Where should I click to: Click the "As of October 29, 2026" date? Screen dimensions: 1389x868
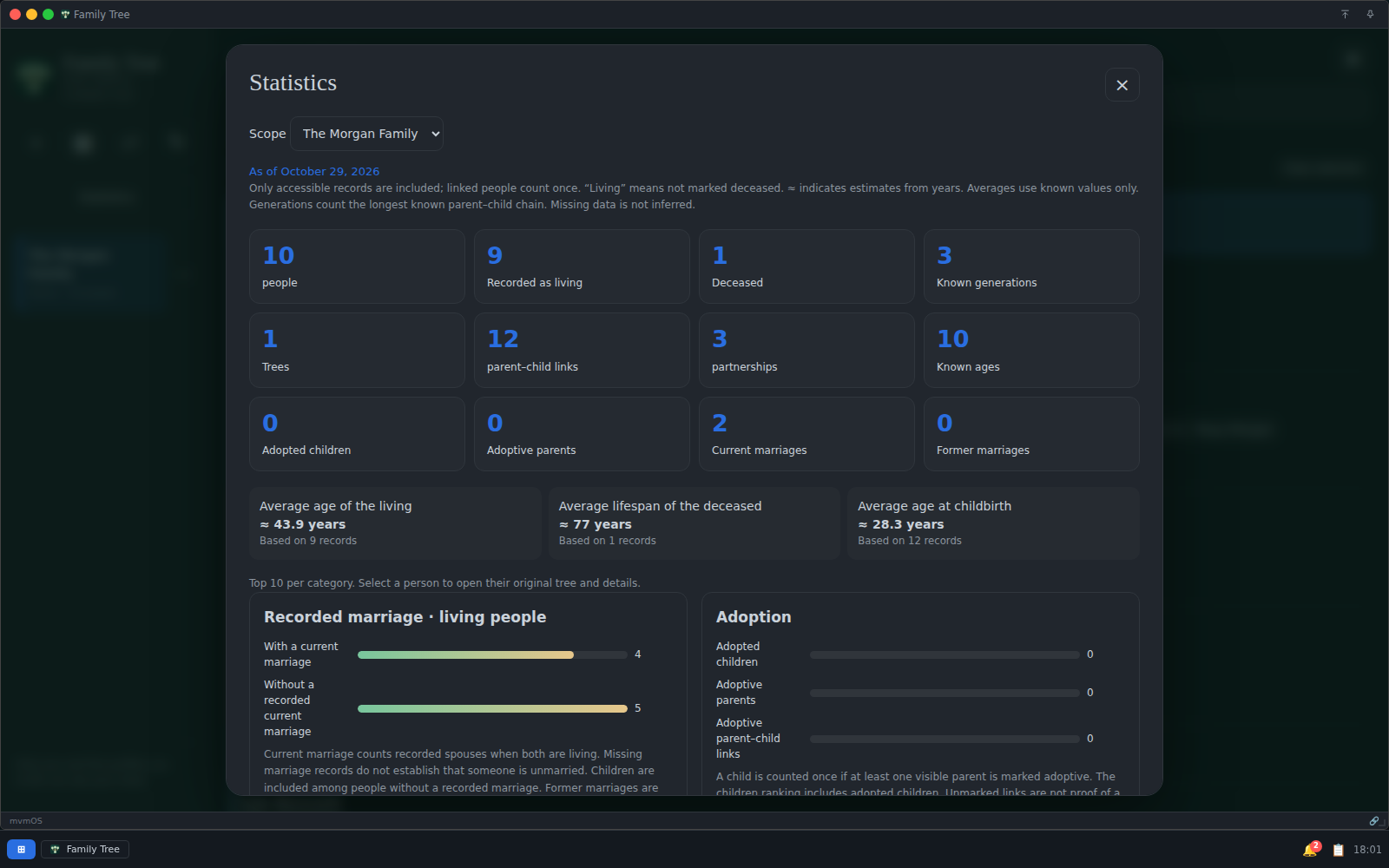314,171
